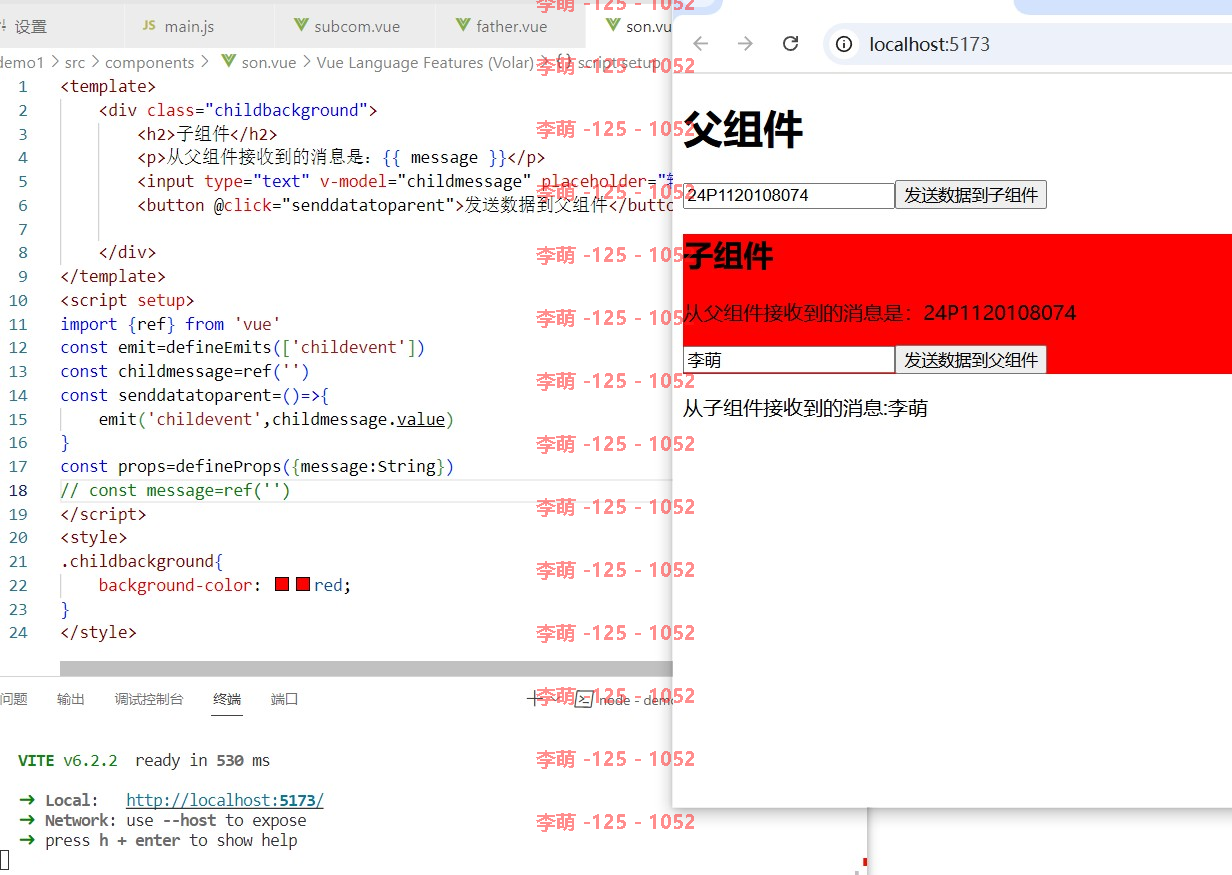Click the commented line '// const message=ref('')'
The width and height of the screenshot is (1232, 875).
point(175,490)
